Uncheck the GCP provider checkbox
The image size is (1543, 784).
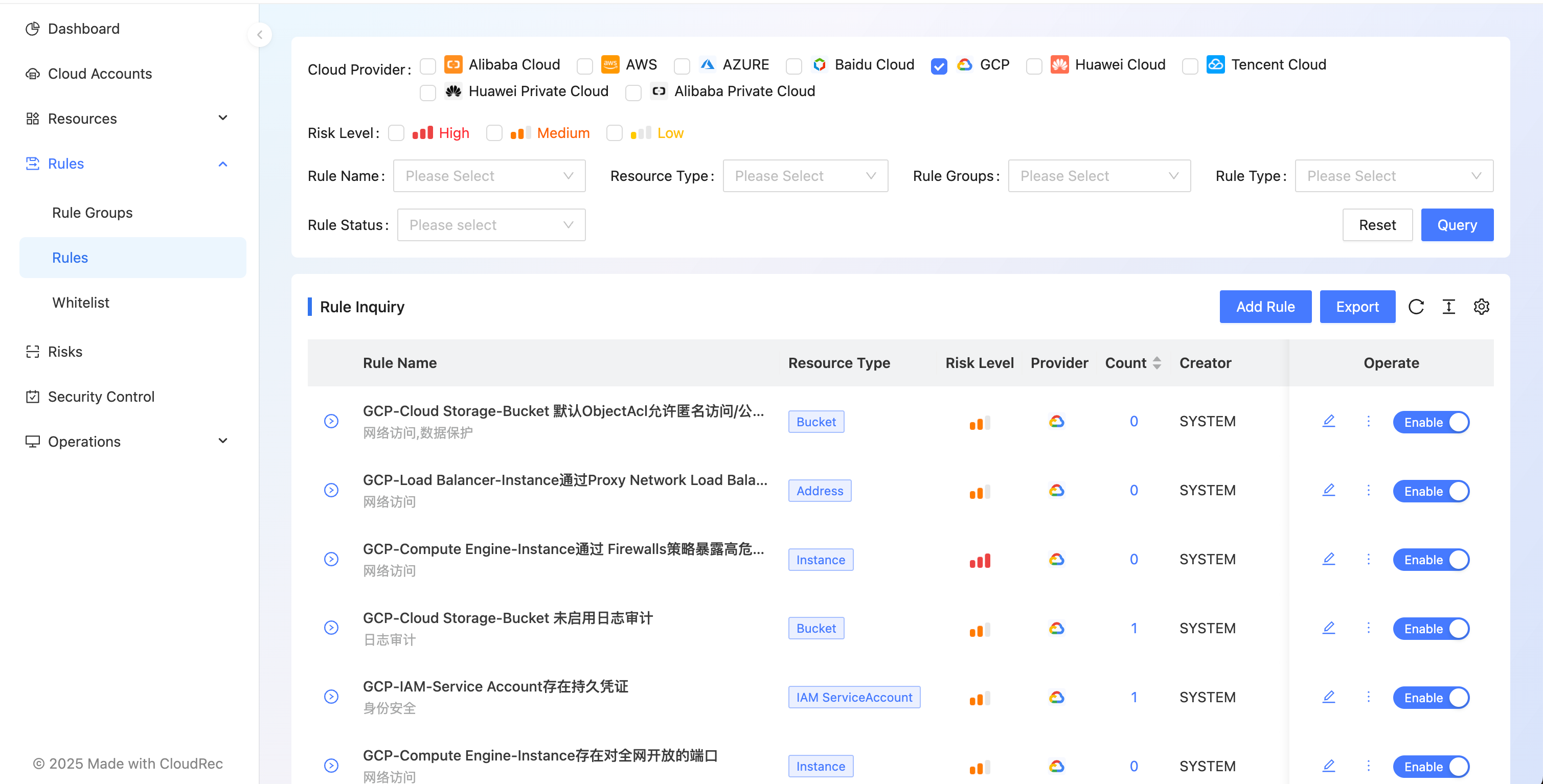point(939,65)
